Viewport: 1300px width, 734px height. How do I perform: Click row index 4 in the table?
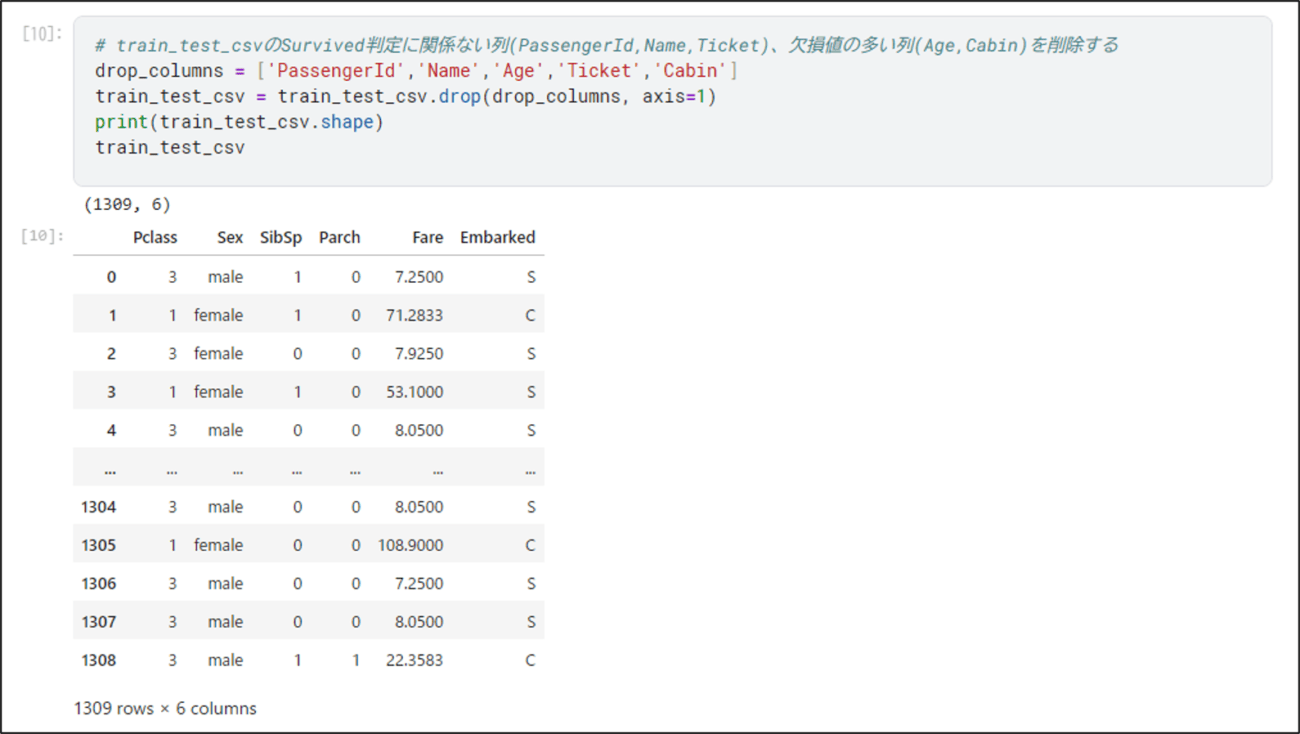[111, 430]
